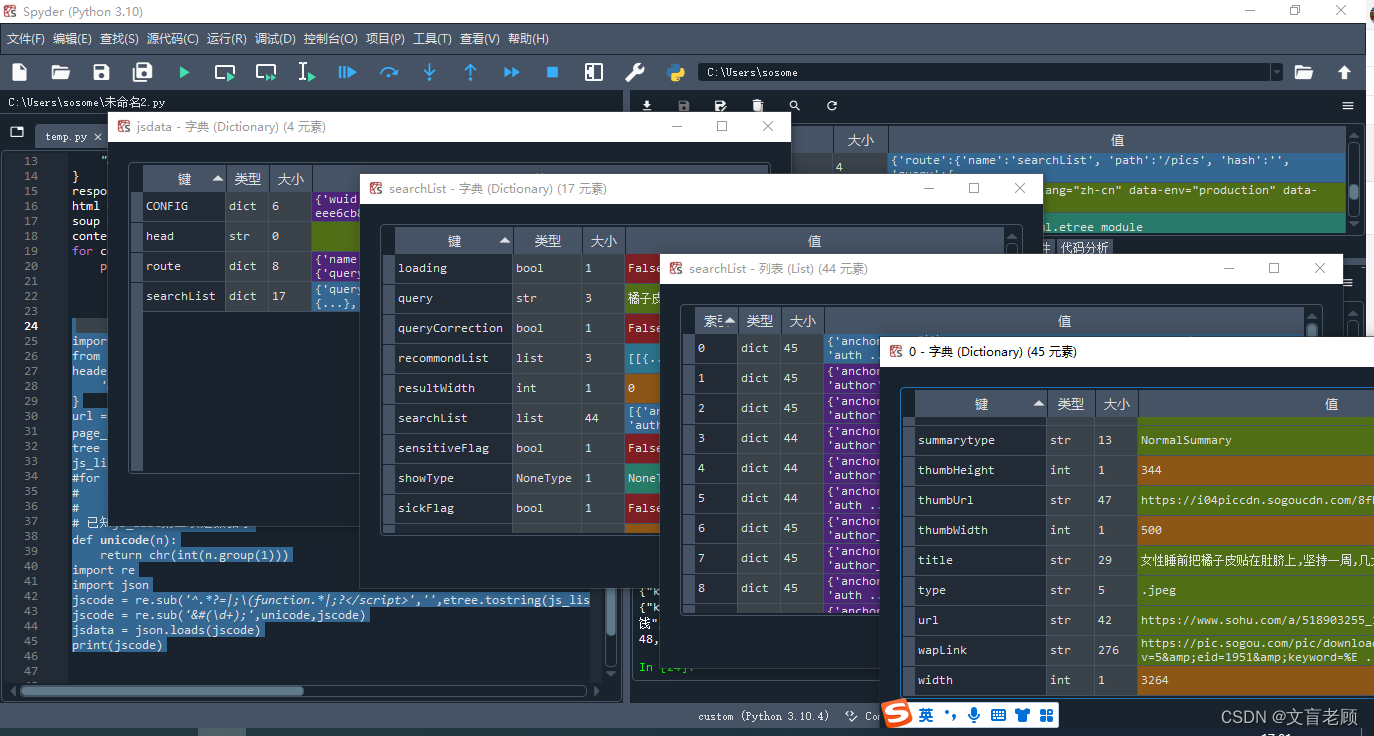Run current cell and advance to next

pyautogui.click(x=265, y=72)
